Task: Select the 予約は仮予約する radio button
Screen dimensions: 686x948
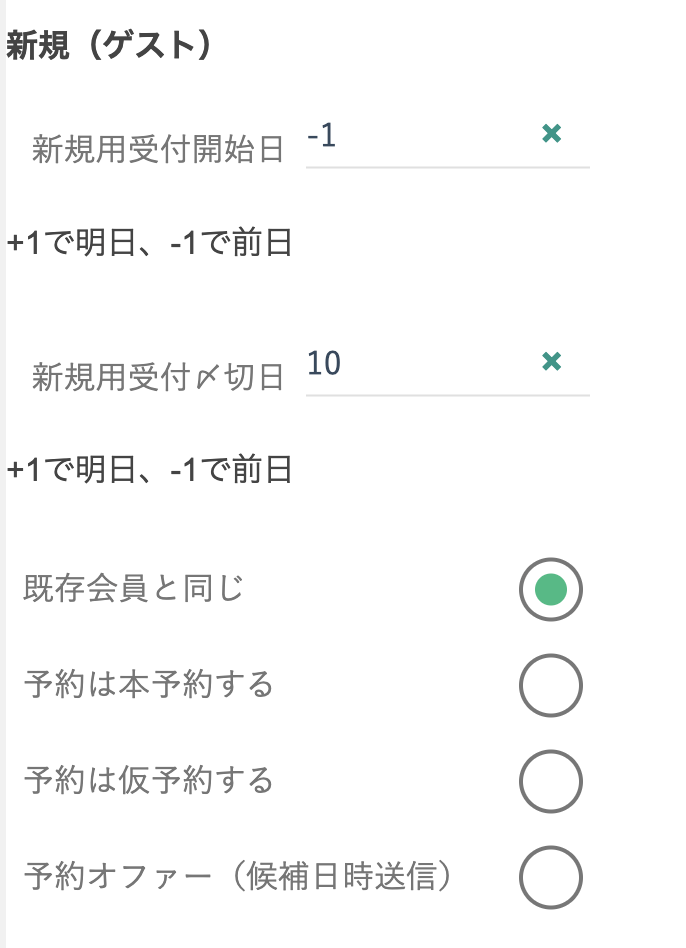Action: point(550,782)
